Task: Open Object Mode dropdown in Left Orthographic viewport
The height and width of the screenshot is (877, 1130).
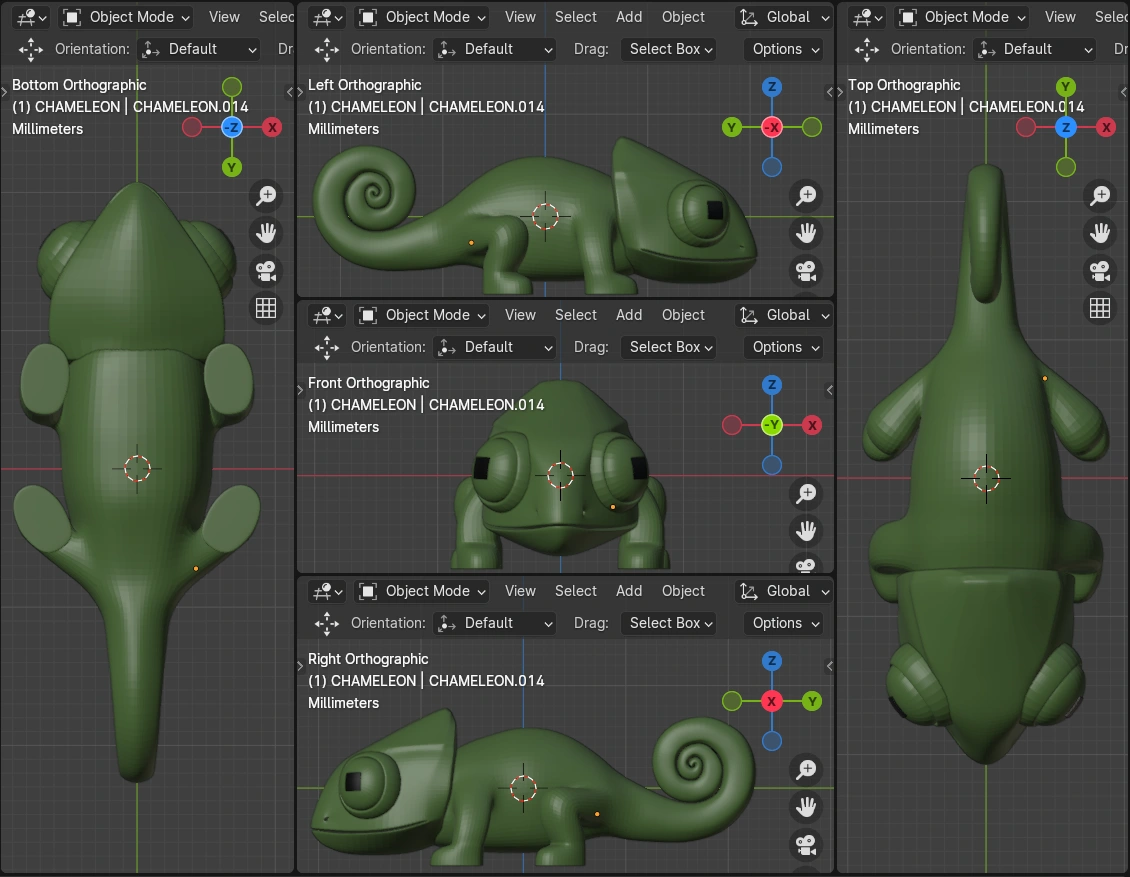Action: pos(422,17)
